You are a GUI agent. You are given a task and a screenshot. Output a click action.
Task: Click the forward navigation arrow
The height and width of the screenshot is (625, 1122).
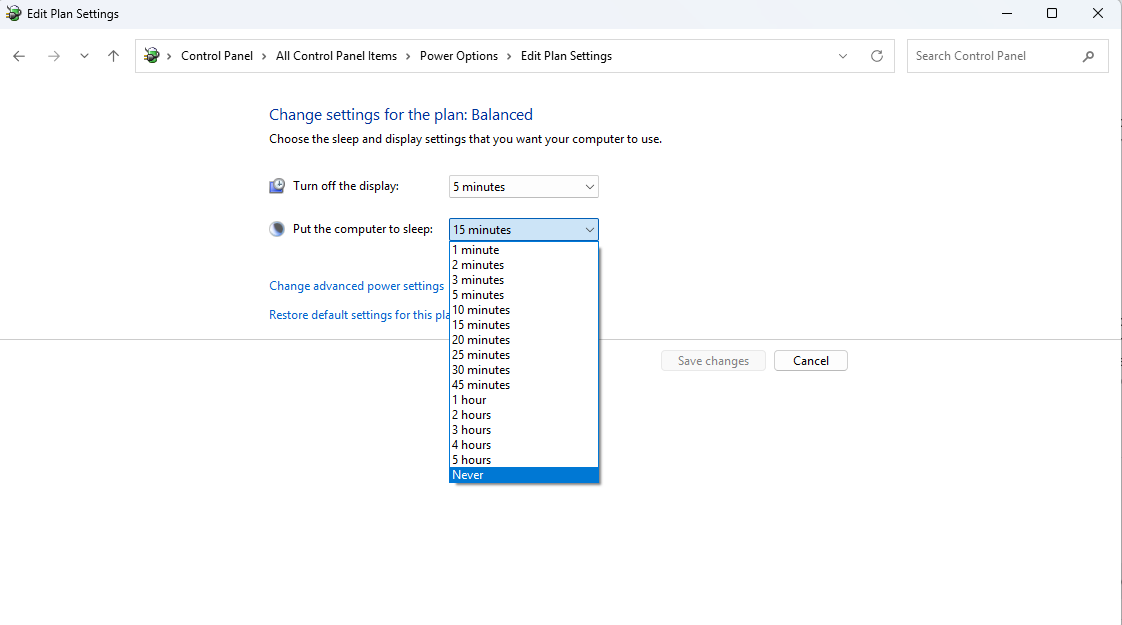click(54, 56)
